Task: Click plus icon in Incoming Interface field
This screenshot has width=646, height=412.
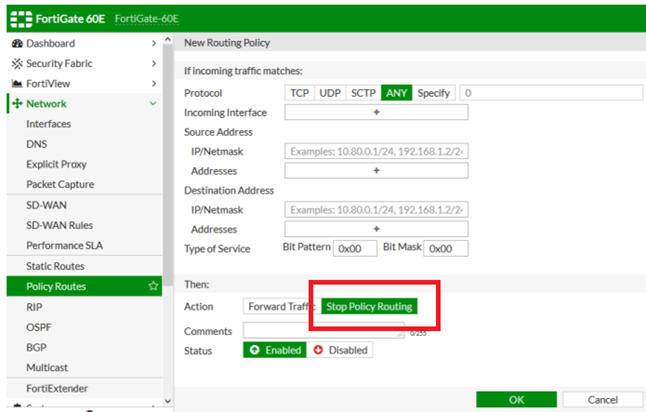Action: point(376,113)
